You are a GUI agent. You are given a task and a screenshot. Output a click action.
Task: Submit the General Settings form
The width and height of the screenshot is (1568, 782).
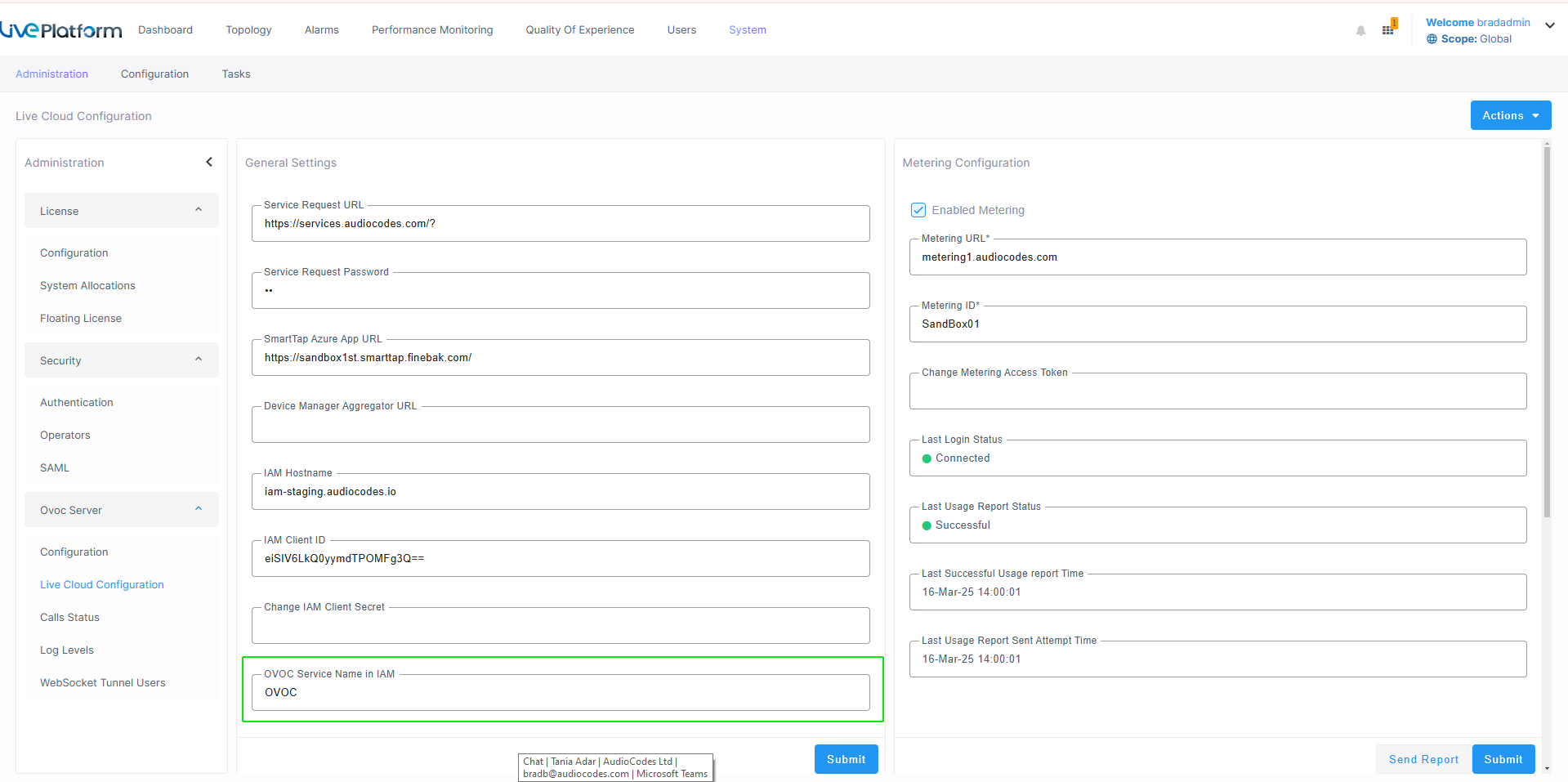(846, 759)
